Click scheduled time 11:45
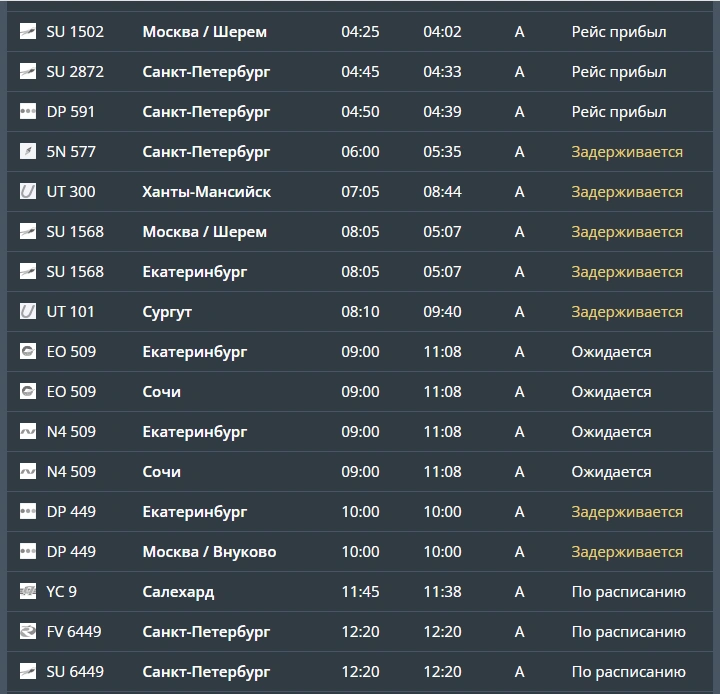Screen dimensions: 720x694 coord(360,591)
